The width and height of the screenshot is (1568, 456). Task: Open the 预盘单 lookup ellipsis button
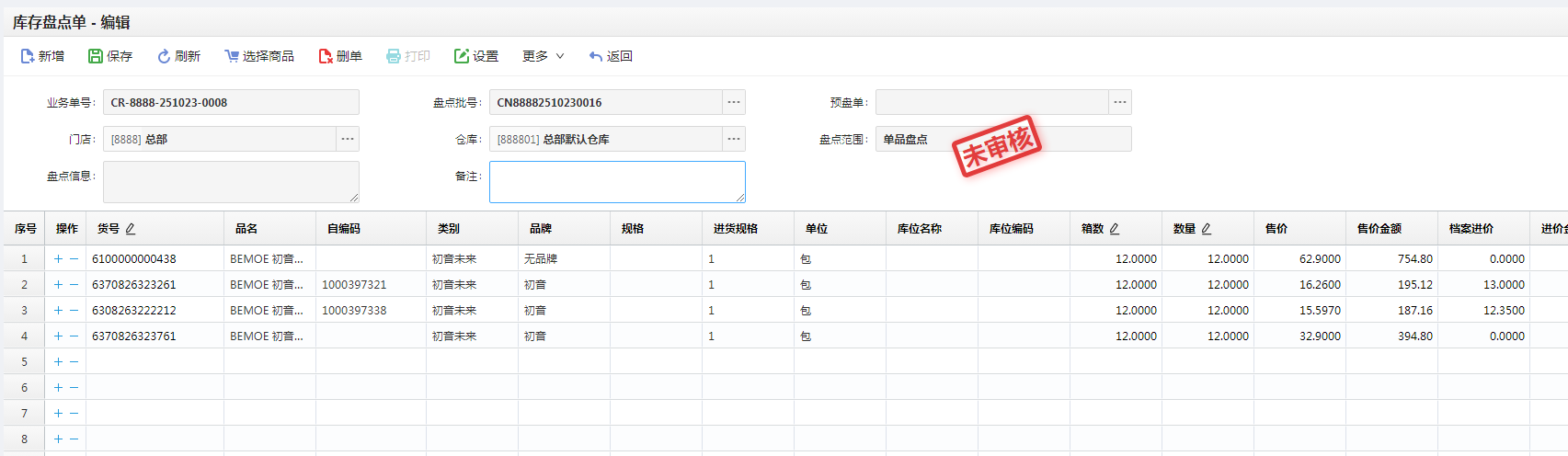1120,102
